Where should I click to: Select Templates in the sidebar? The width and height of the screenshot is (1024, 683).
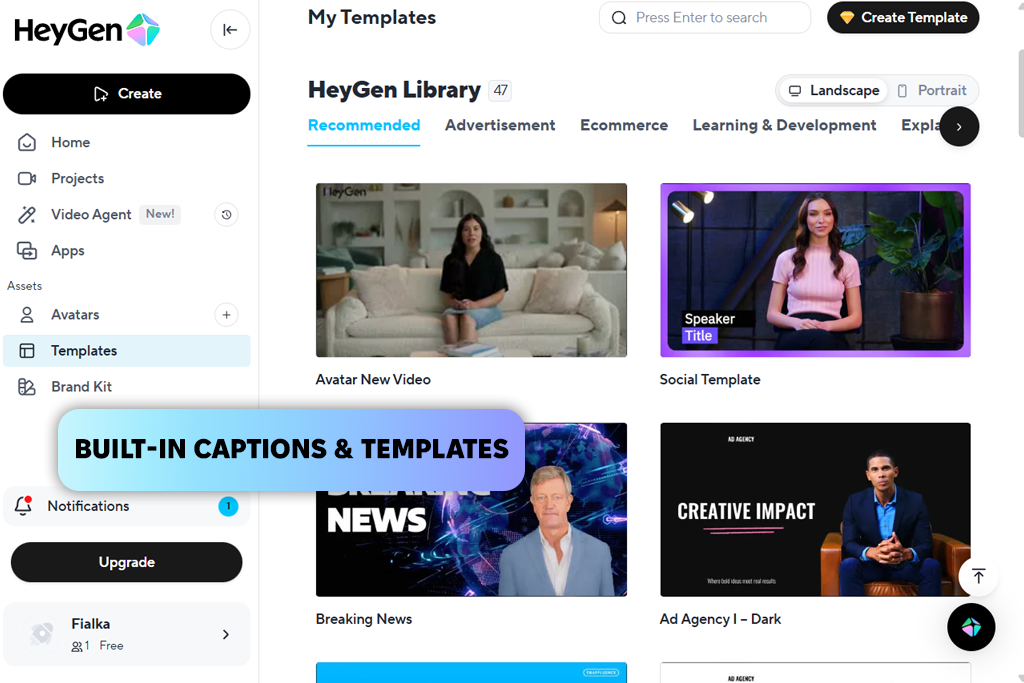[x=127, y=351]
